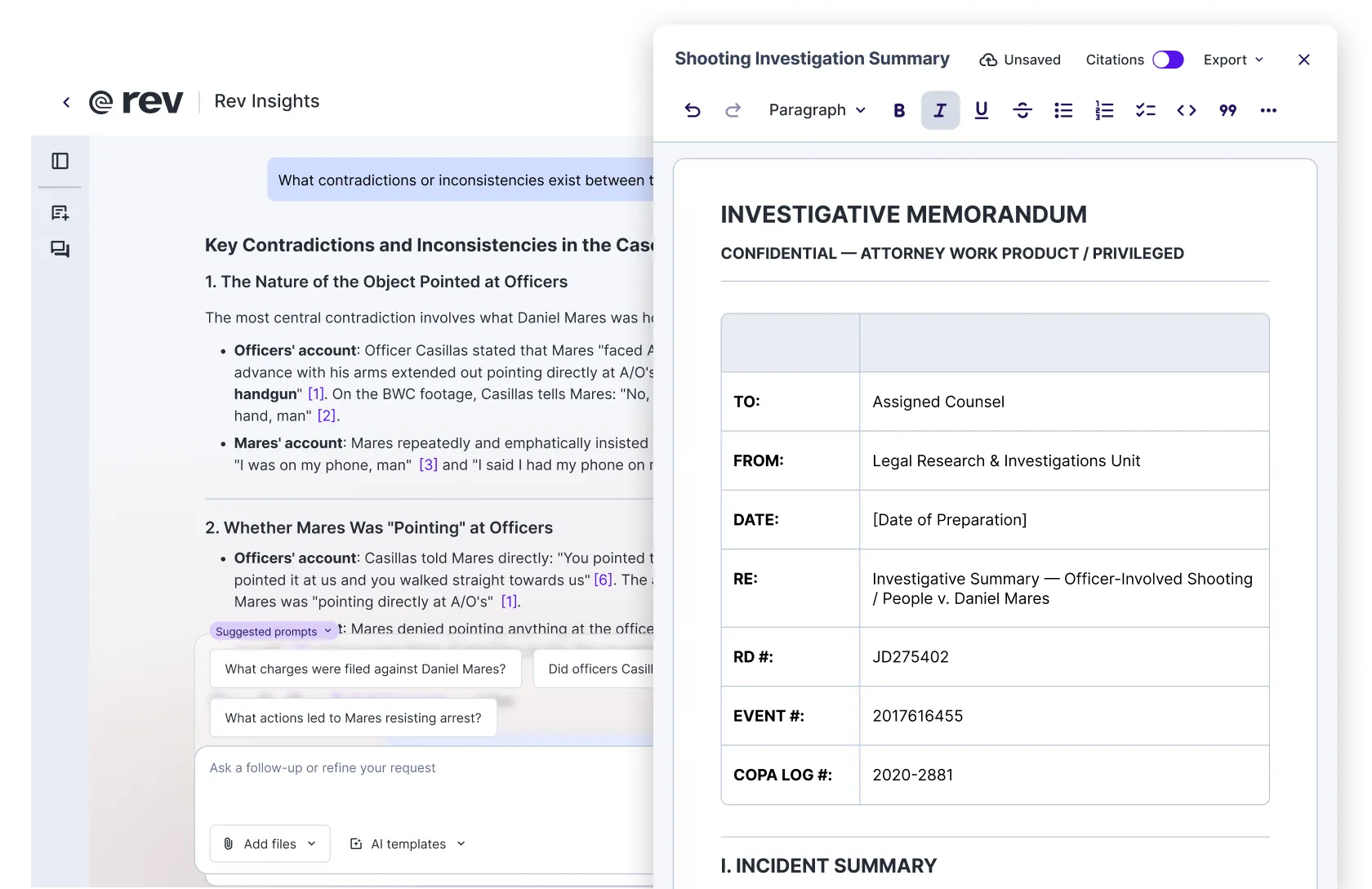Open the chat conversations icon in sidebar

click(x=60, y=249)
